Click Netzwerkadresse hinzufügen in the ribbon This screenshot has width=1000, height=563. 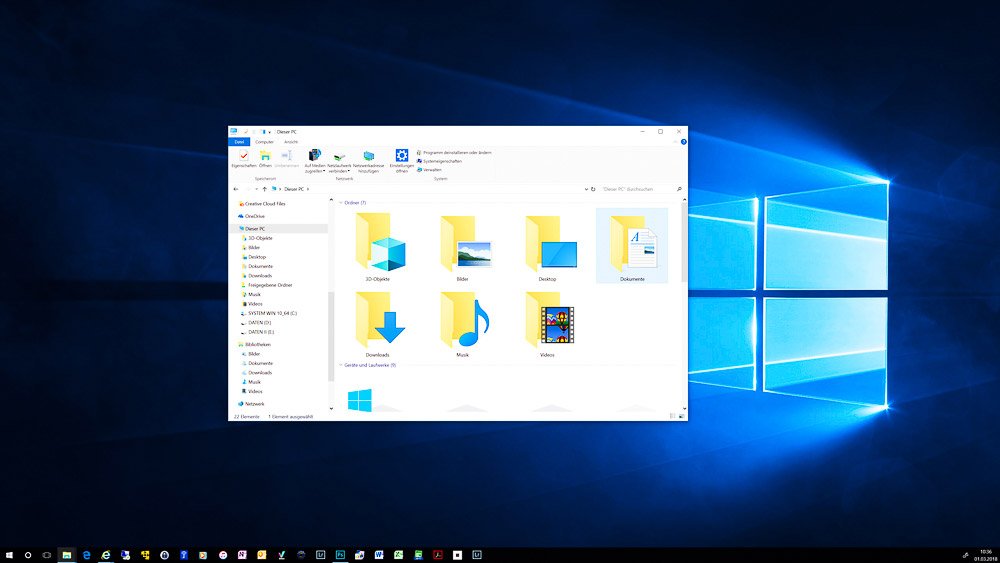tap(369, 157)
